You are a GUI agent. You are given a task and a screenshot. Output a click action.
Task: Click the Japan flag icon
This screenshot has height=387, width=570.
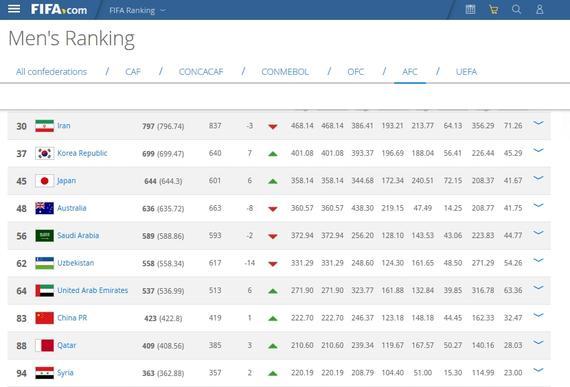pyautogui.click(x=45, y=181)
